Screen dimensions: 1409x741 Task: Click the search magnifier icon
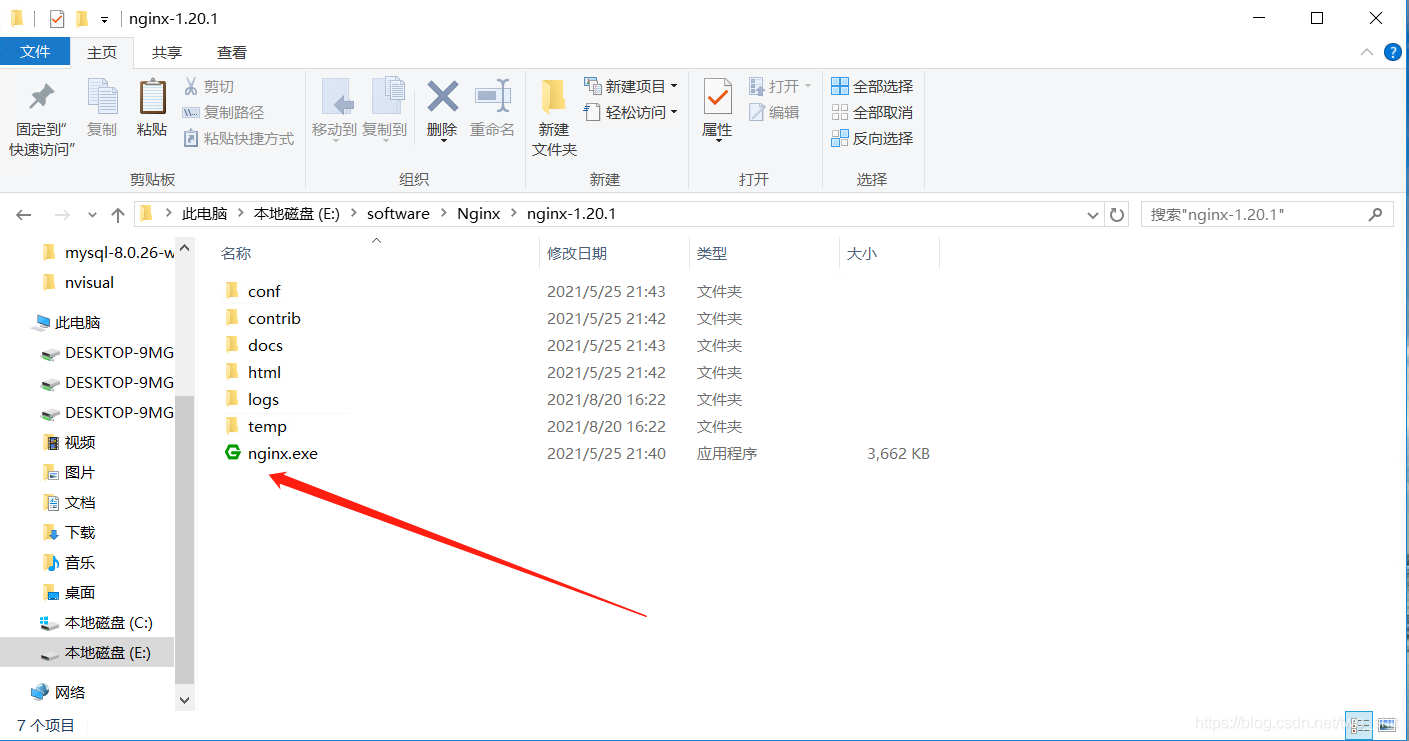(x=1377, y=214)
